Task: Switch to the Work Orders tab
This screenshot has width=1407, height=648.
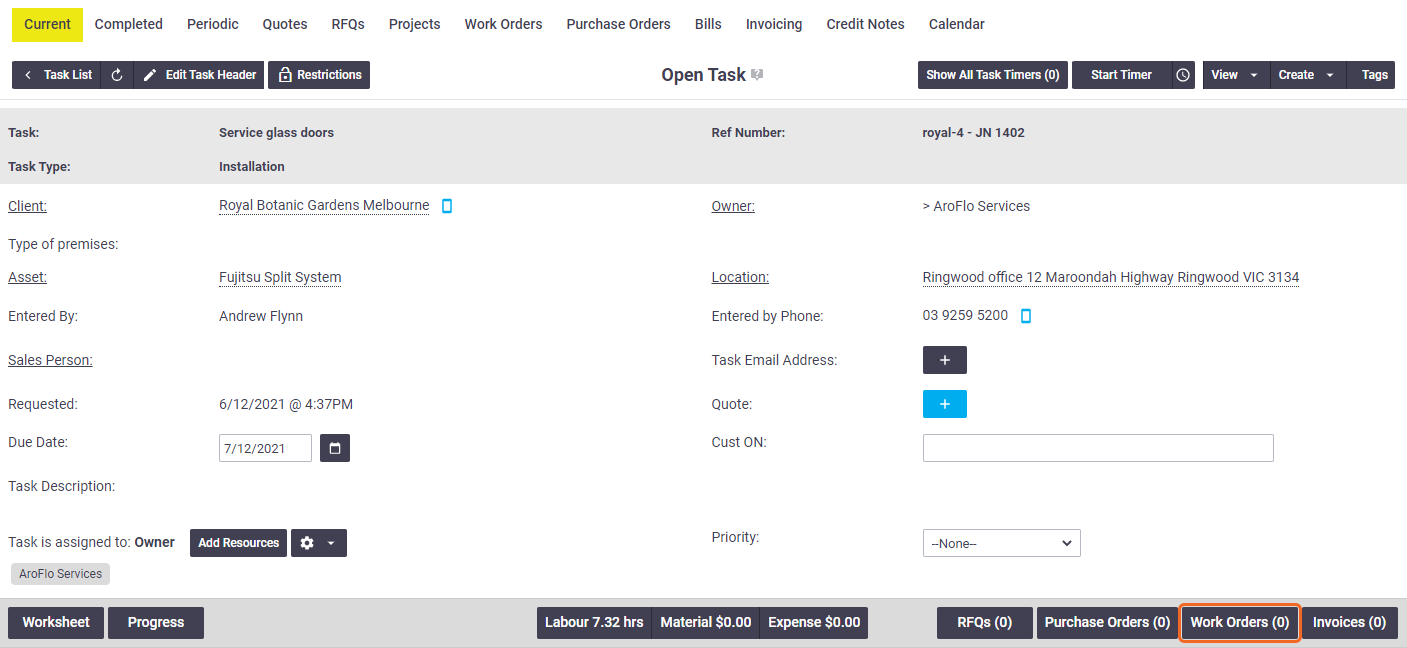Action: point(504,24)
